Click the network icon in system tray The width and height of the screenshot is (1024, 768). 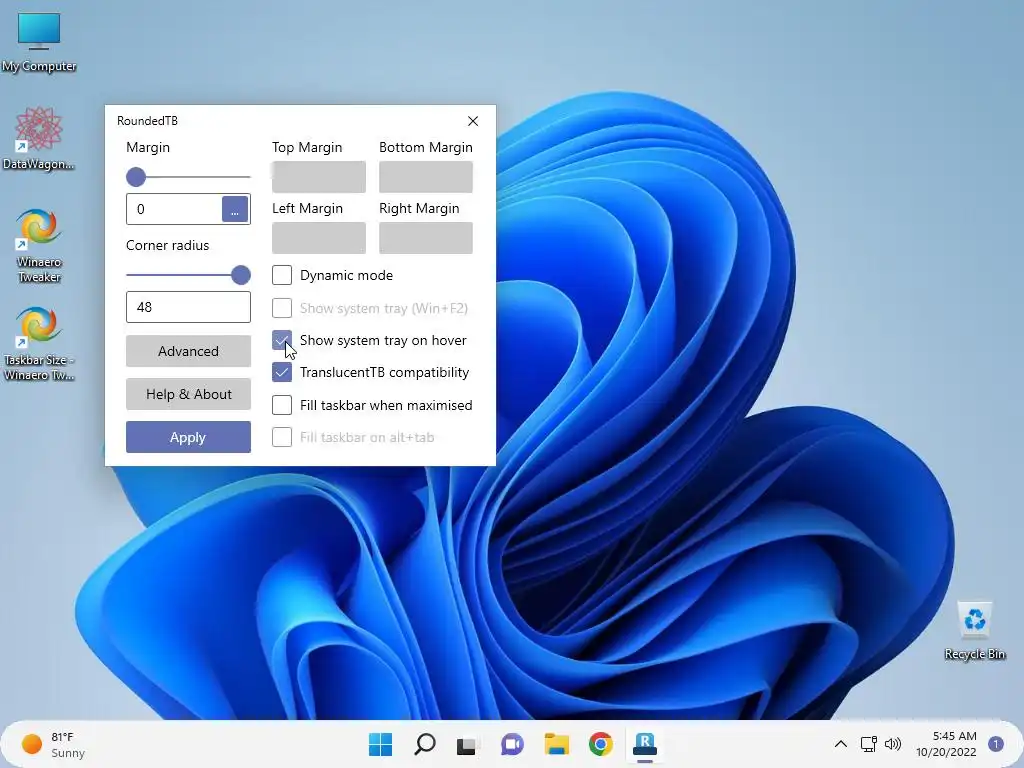point(868,744)
